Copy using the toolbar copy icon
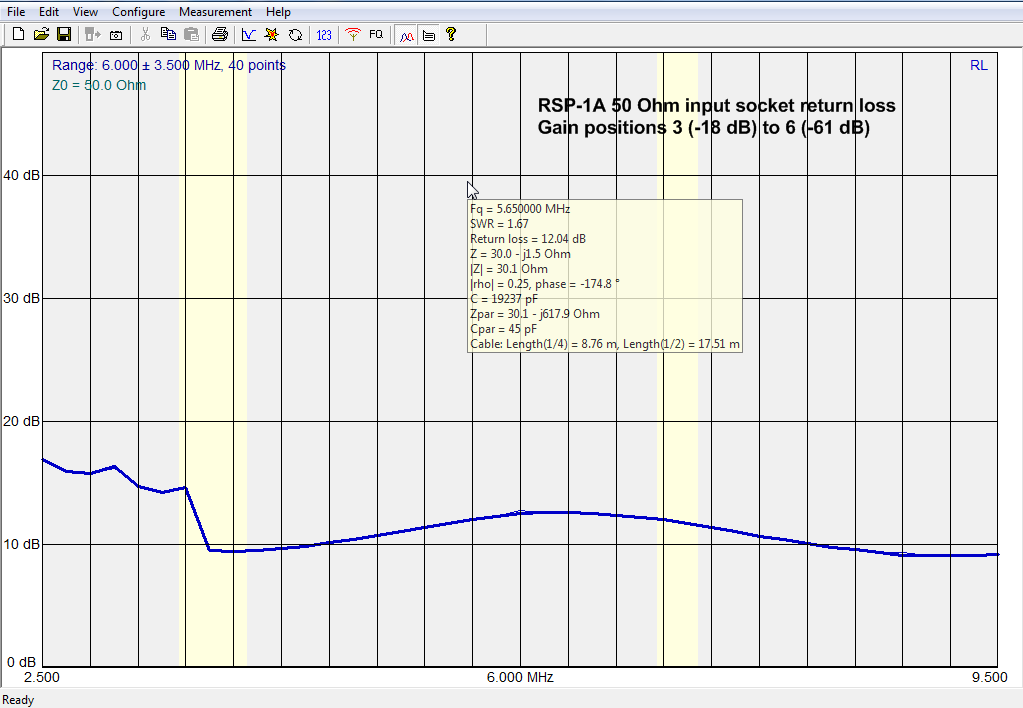This screenshot has width=1023, height=708. (x=168, y=35)
